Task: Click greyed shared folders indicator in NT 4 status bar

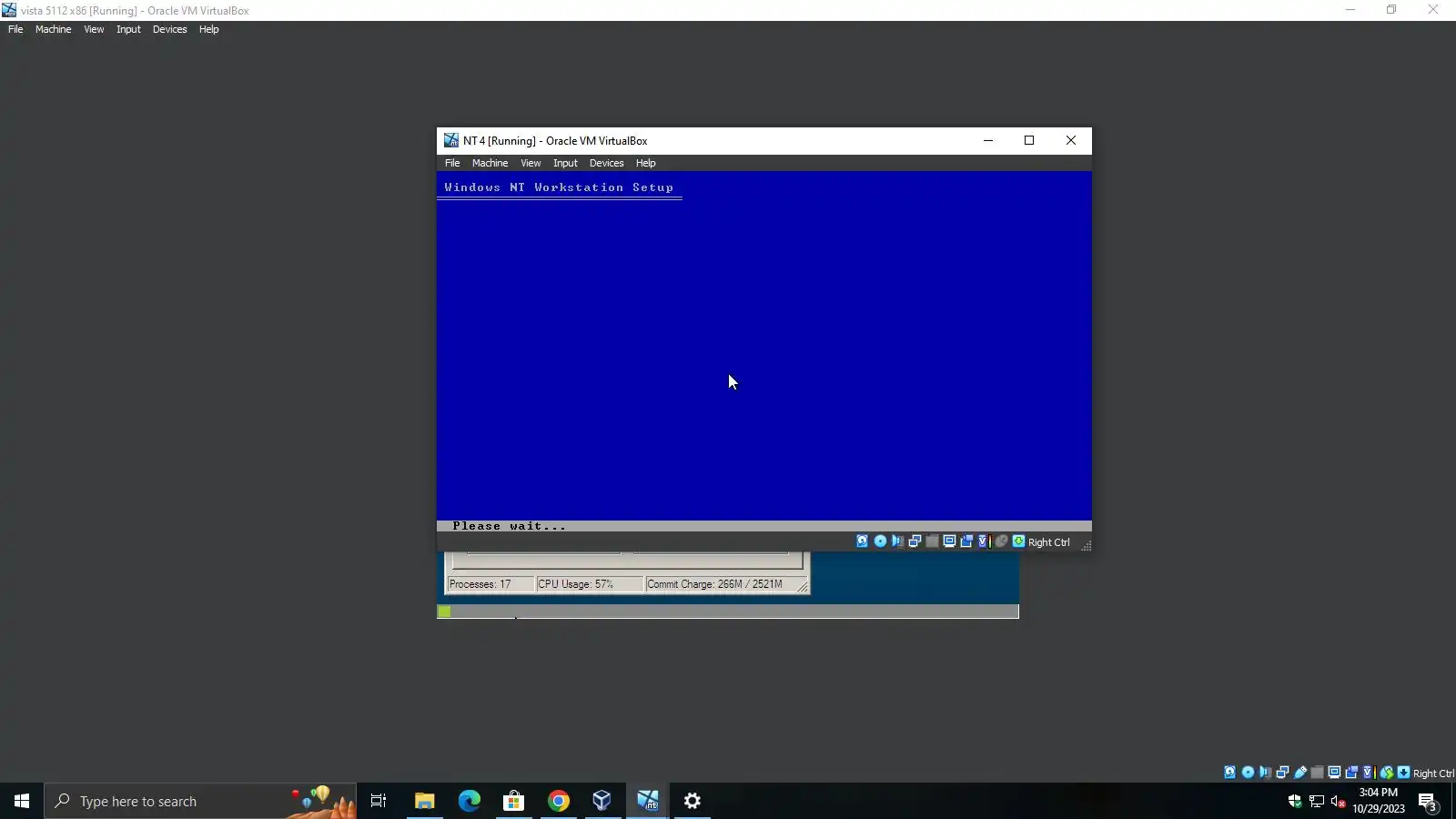Action: click(932, 541)
